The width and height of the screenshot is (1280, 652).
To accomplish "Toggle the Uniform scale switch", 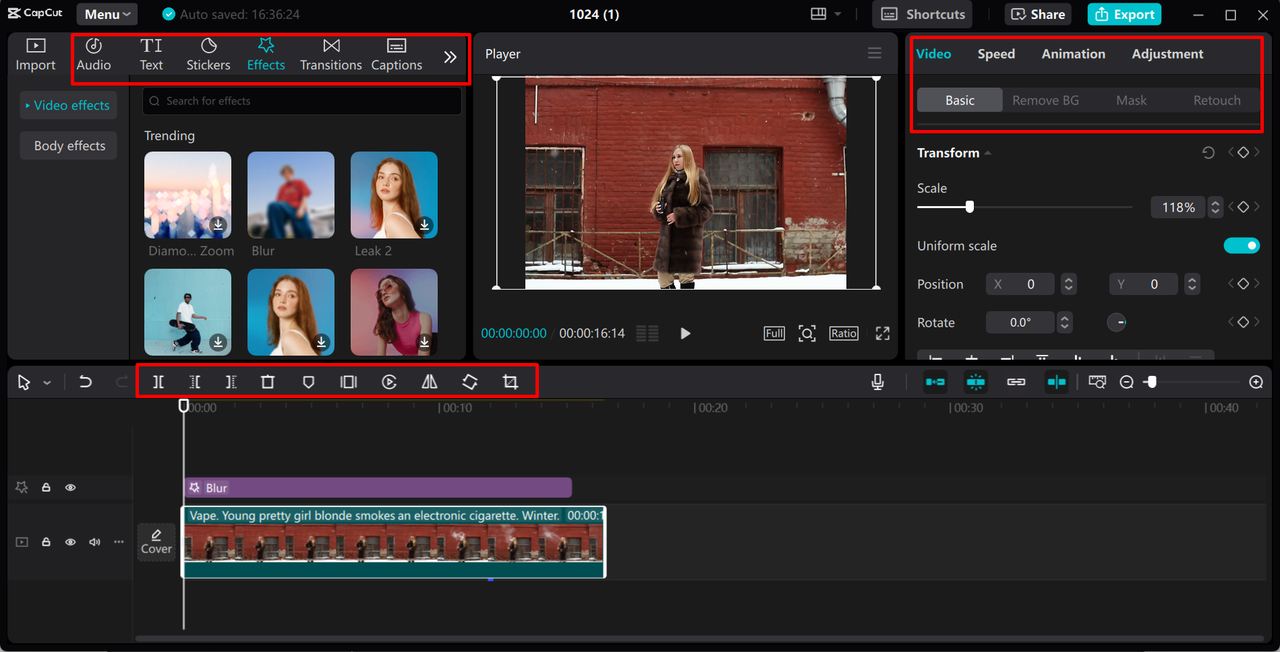I will click(x=1241, y=245).
